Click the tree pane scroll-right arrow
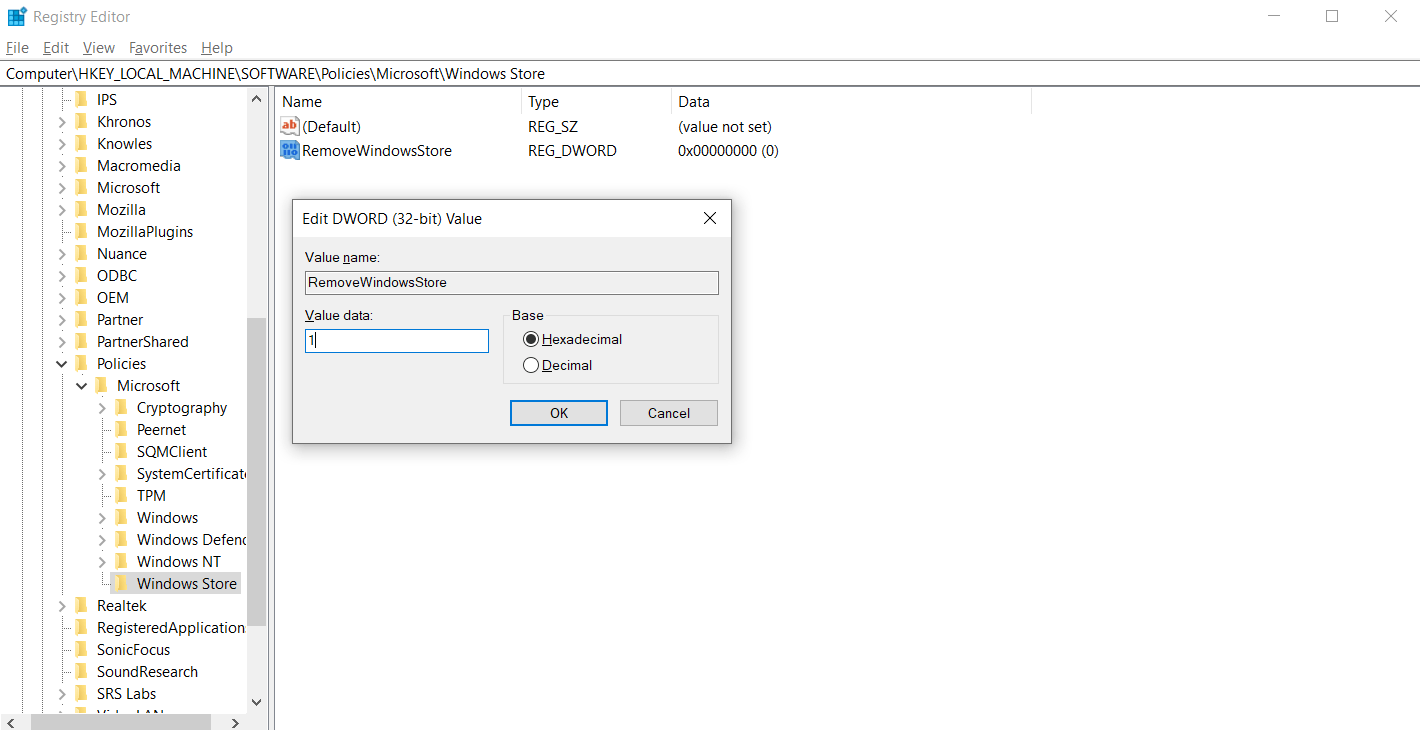Image resolution: width=1420 pixels, height=730 pixels. [236, 722]
